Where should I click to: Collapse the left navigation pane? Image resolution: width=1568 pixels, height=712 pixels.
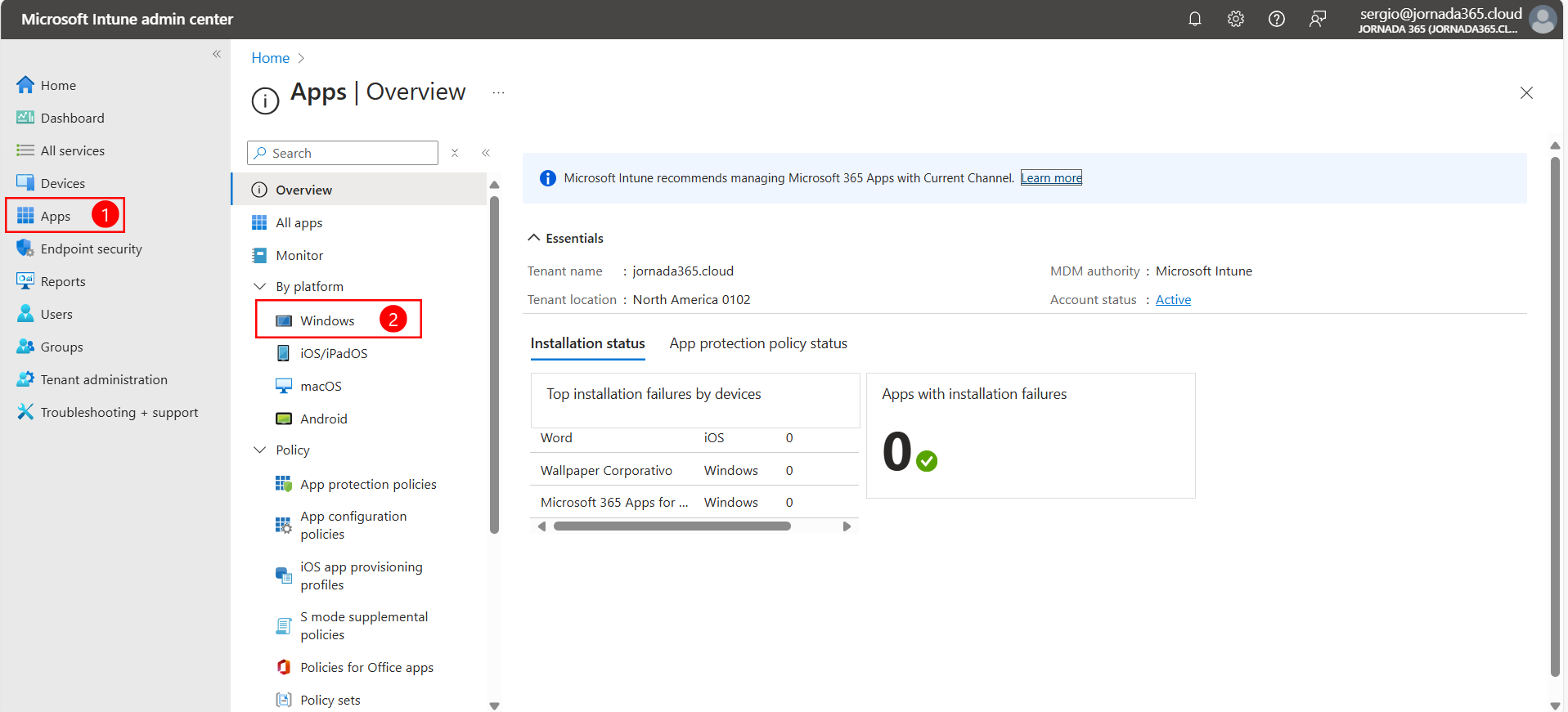click(x=217, y=54)
